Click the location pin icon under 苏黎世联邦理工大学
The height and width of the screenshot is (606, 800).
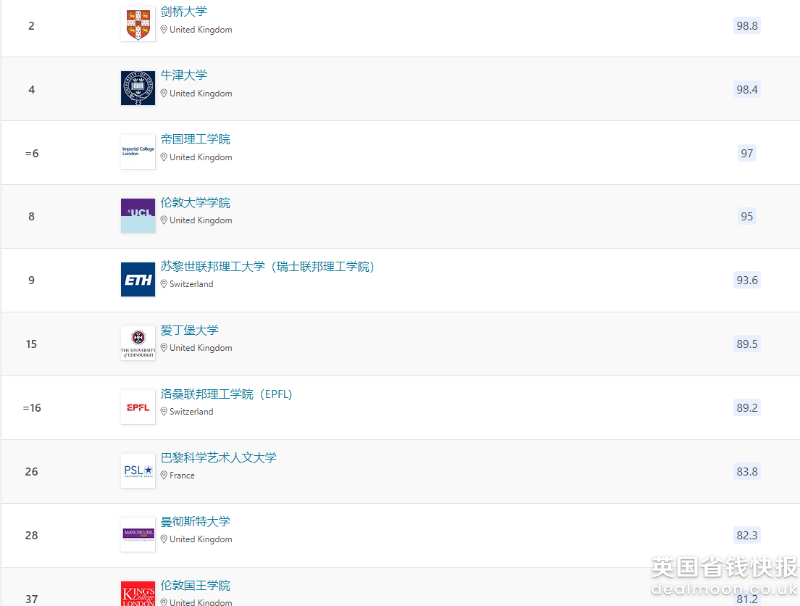164,284
